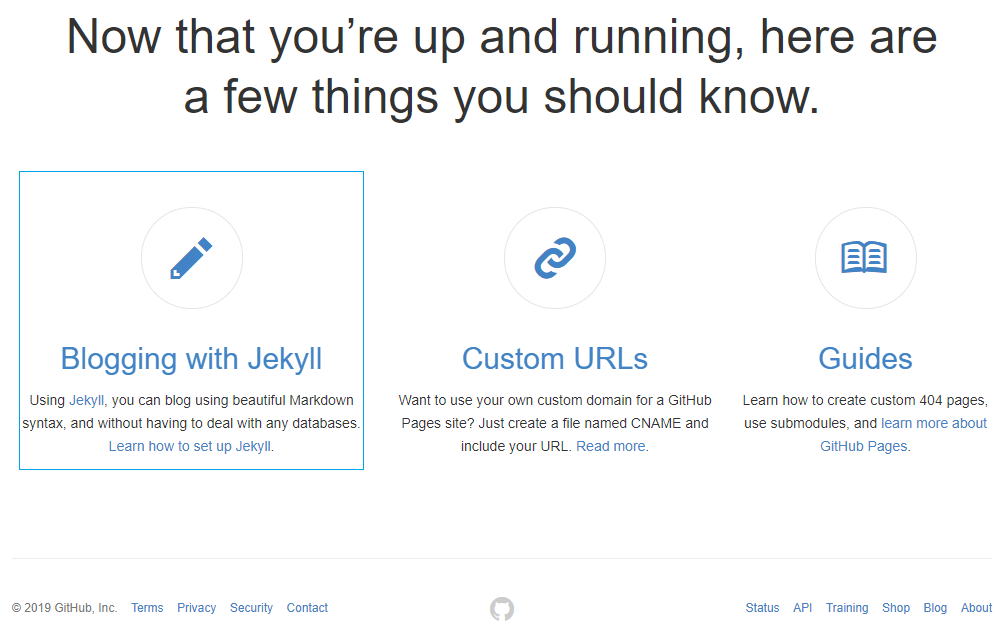This screenshot has height=635, width=1005.
Task: Click the GitHub Octocat logo in the footer
Action: point(502,608)
